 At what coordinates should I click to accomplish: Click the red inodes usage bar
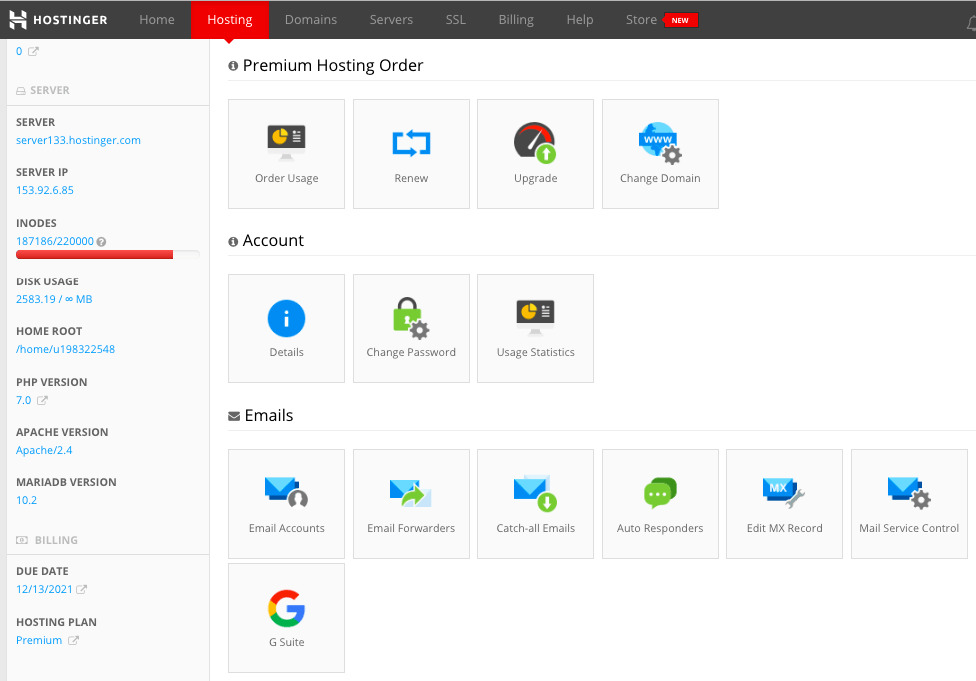94,254
